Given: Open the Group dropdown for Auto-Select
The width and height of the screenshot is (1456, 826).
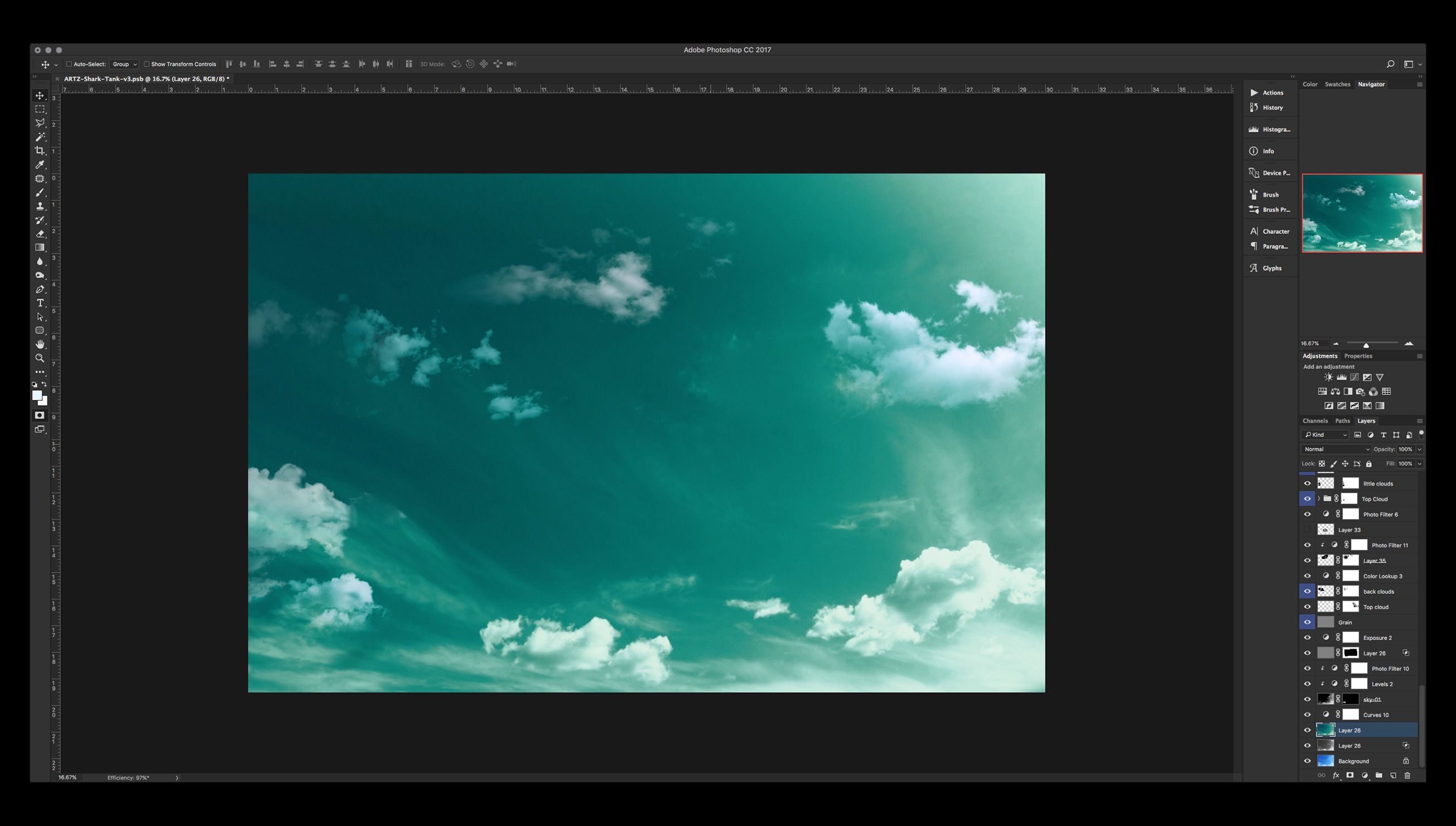Looking at the screenshot, I should [124, 64].
